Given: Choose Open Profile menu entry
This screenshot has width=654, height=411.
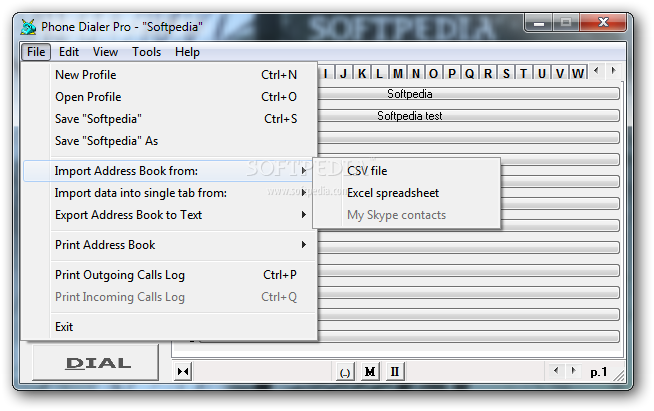Looking at the screenshot, I should (x=170, y=97).
